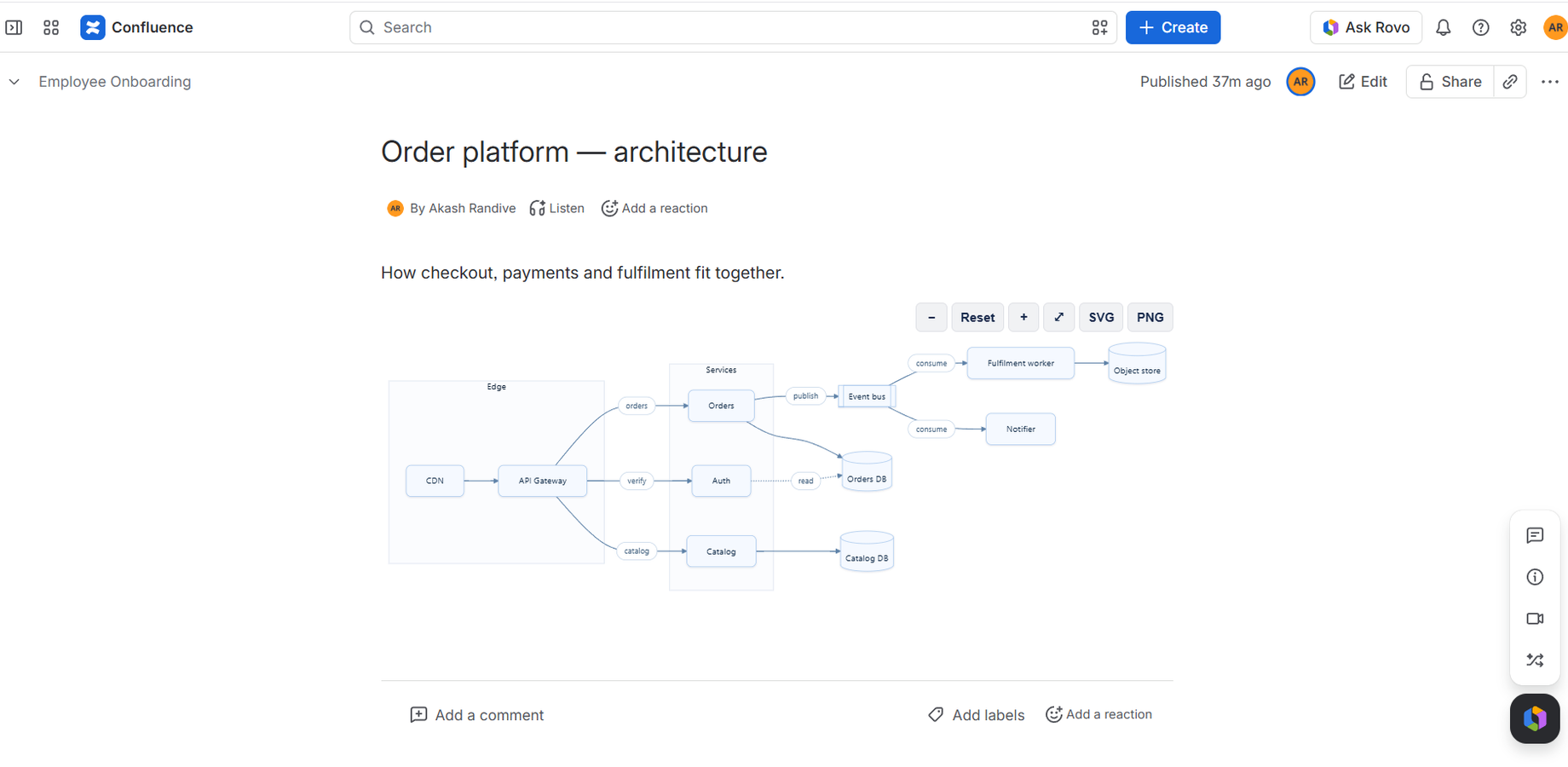
Task: Click the Confluence logo
Action: 136,27
